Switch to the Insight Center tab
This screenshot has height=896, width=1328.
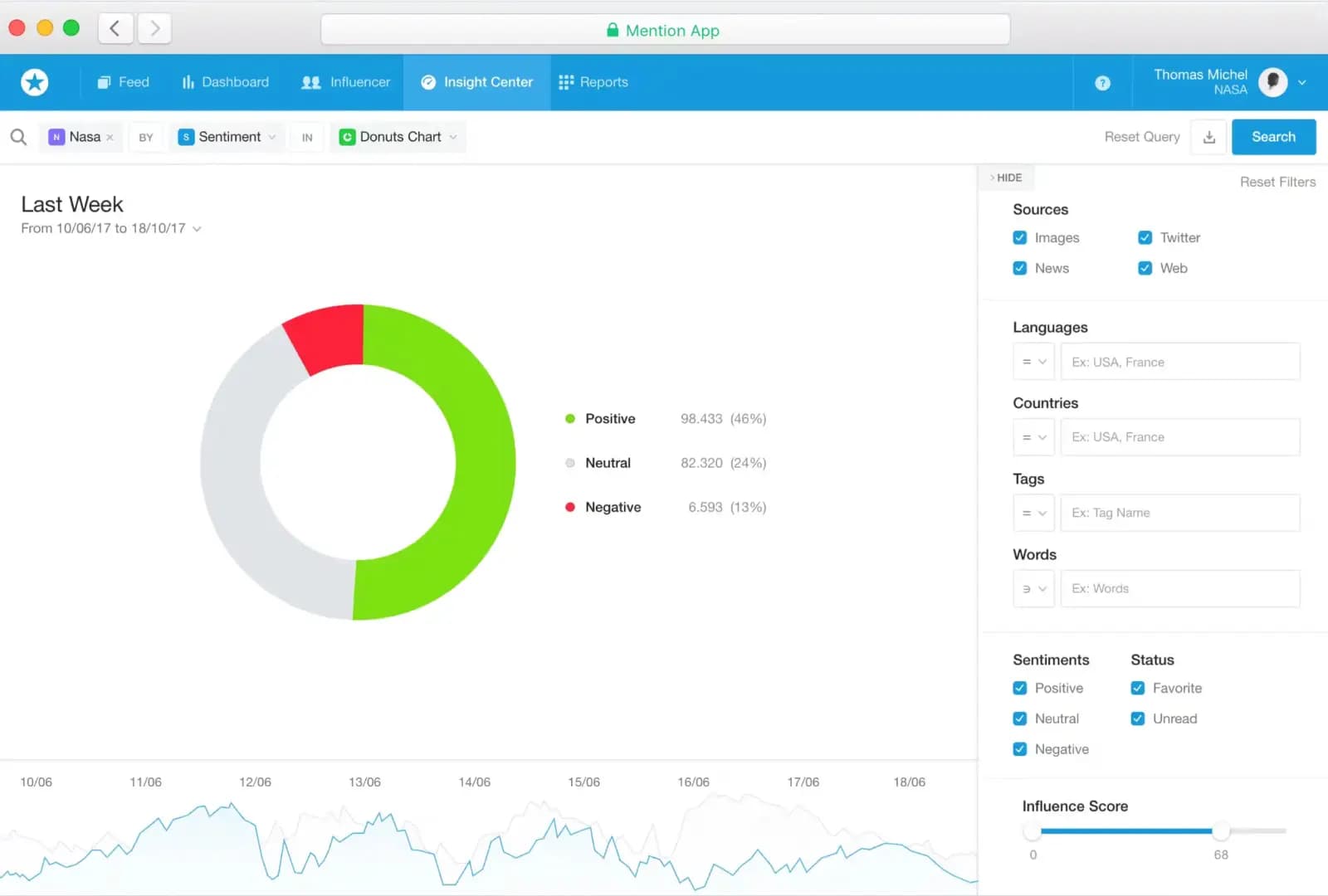click(476, 82)
